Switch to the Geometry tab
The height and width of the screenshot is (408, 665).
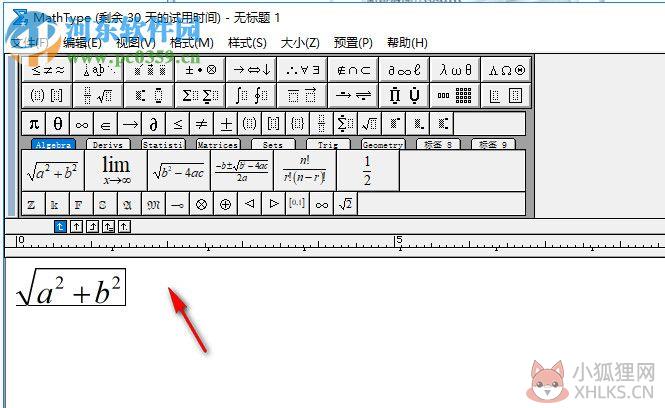click(383, 145)
